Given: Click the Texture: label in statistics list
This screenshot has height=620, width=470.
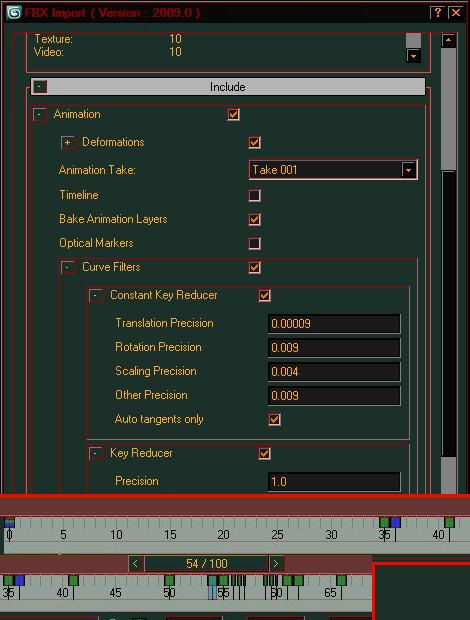Looking at the screenshot, I should tap(53, 39).
